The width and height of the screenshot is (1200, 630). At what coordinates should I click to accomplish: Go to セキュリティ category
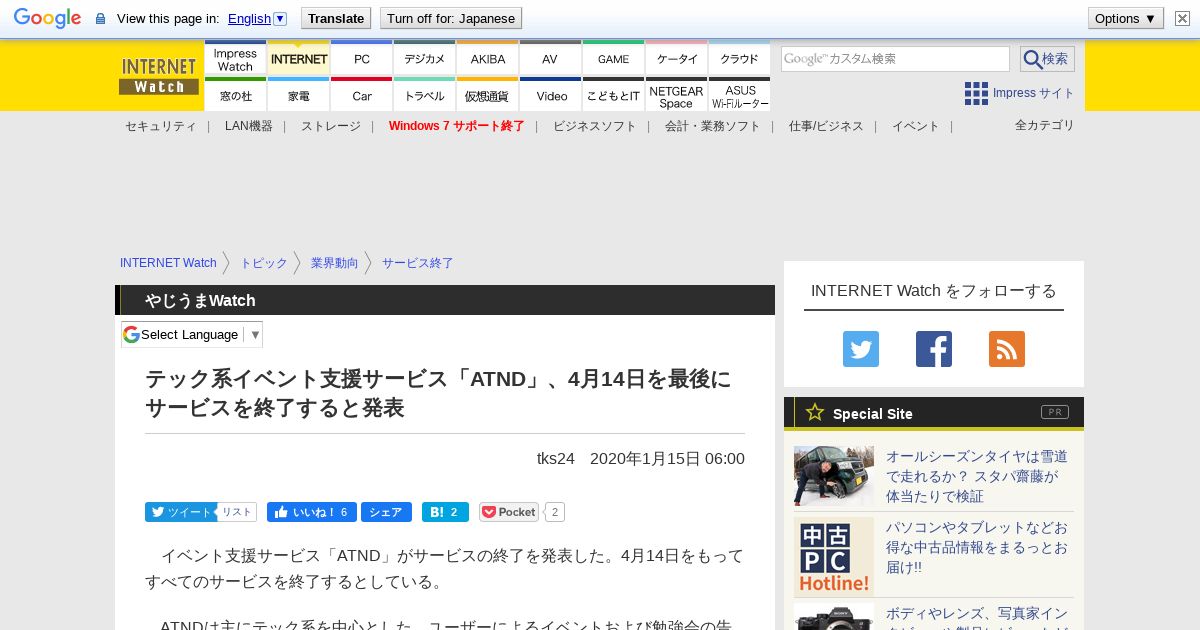[x=160, y=126]
